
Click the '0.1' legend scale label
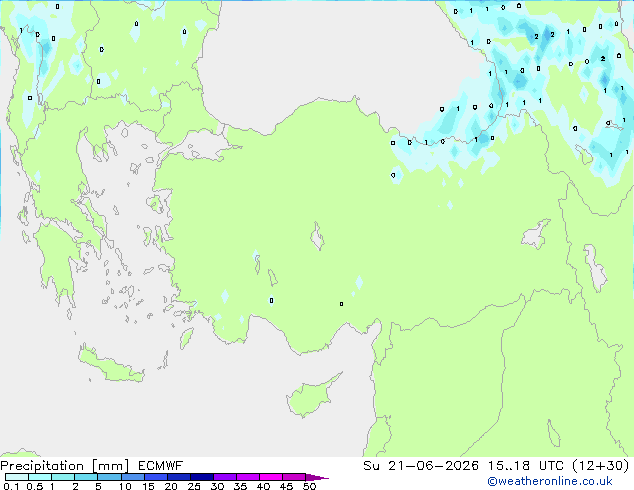[x=11, y=486]
